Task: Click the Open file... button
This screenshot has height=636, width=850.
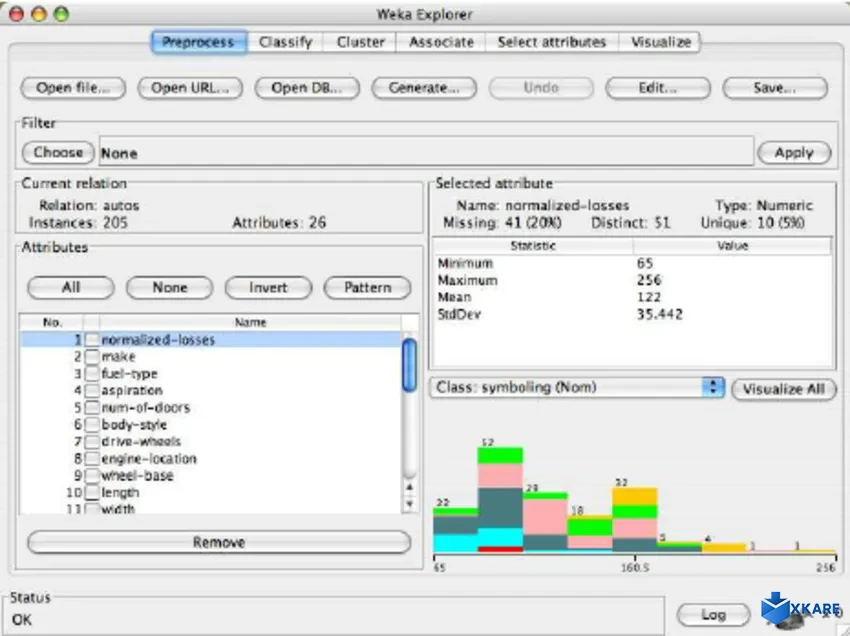Action: pyautogui.click(x=73, y=88)
